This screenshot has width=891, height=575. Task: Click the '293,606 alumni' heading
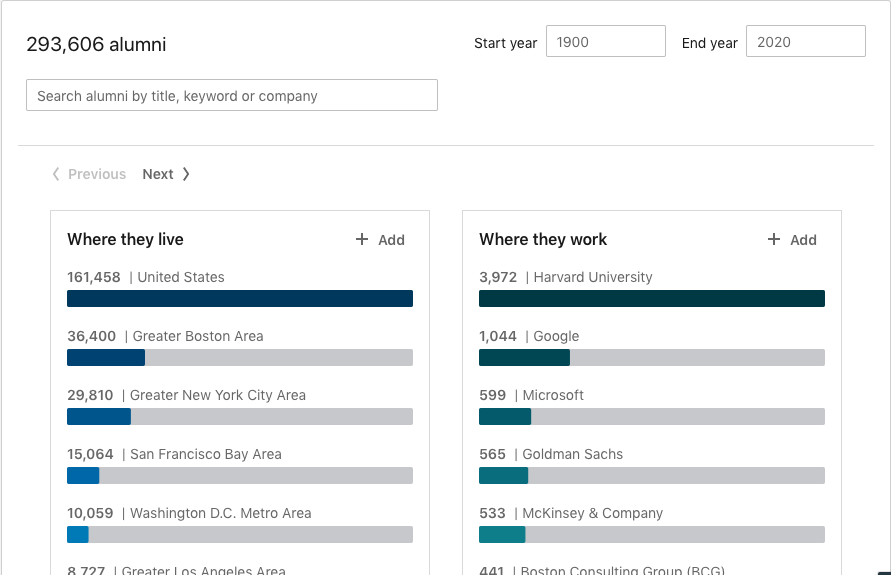click(96, 44)
